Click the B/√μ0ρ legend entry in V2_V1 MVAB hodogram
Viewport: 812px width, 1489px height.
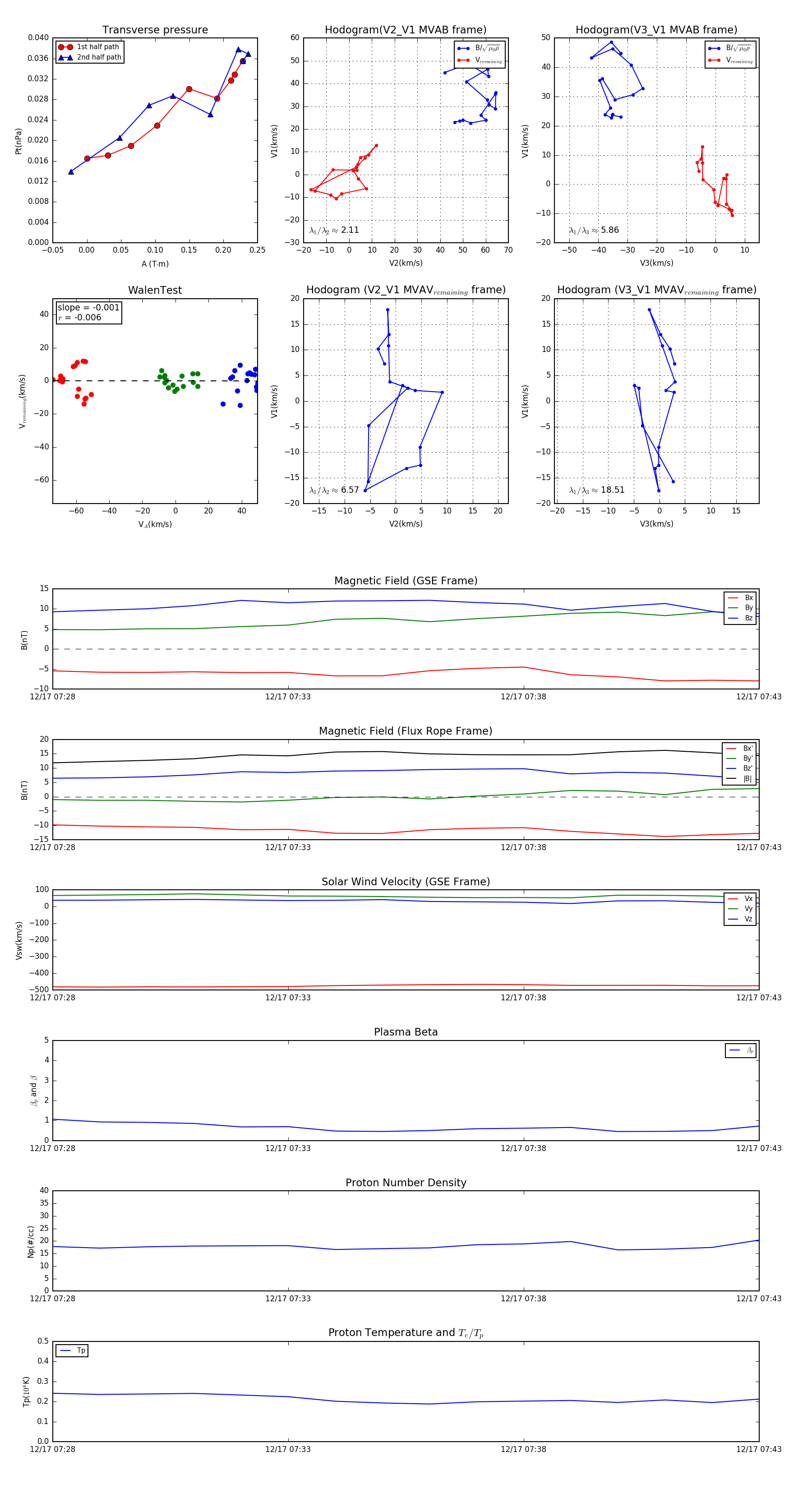479,49
